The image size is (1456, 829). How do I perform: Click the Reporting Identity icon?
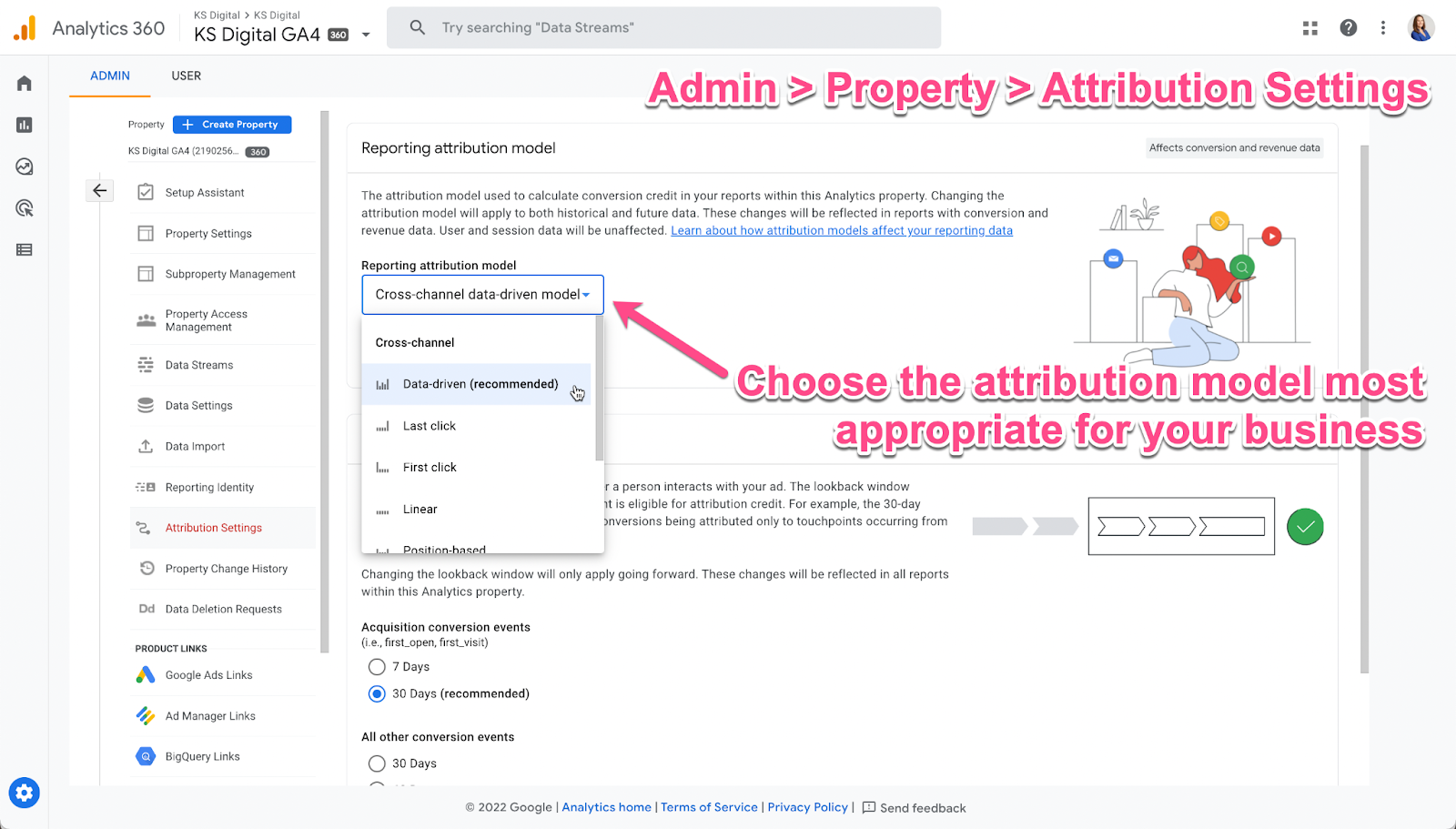tap(146, 487)
